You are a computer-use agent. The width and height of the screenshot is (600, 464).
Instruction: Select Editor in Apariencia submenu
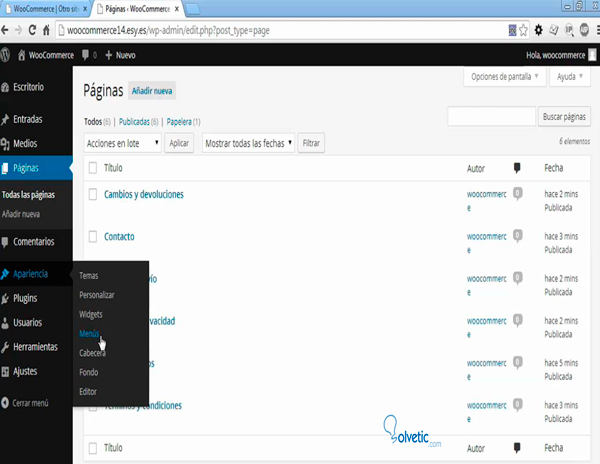[x=88, y=392]
